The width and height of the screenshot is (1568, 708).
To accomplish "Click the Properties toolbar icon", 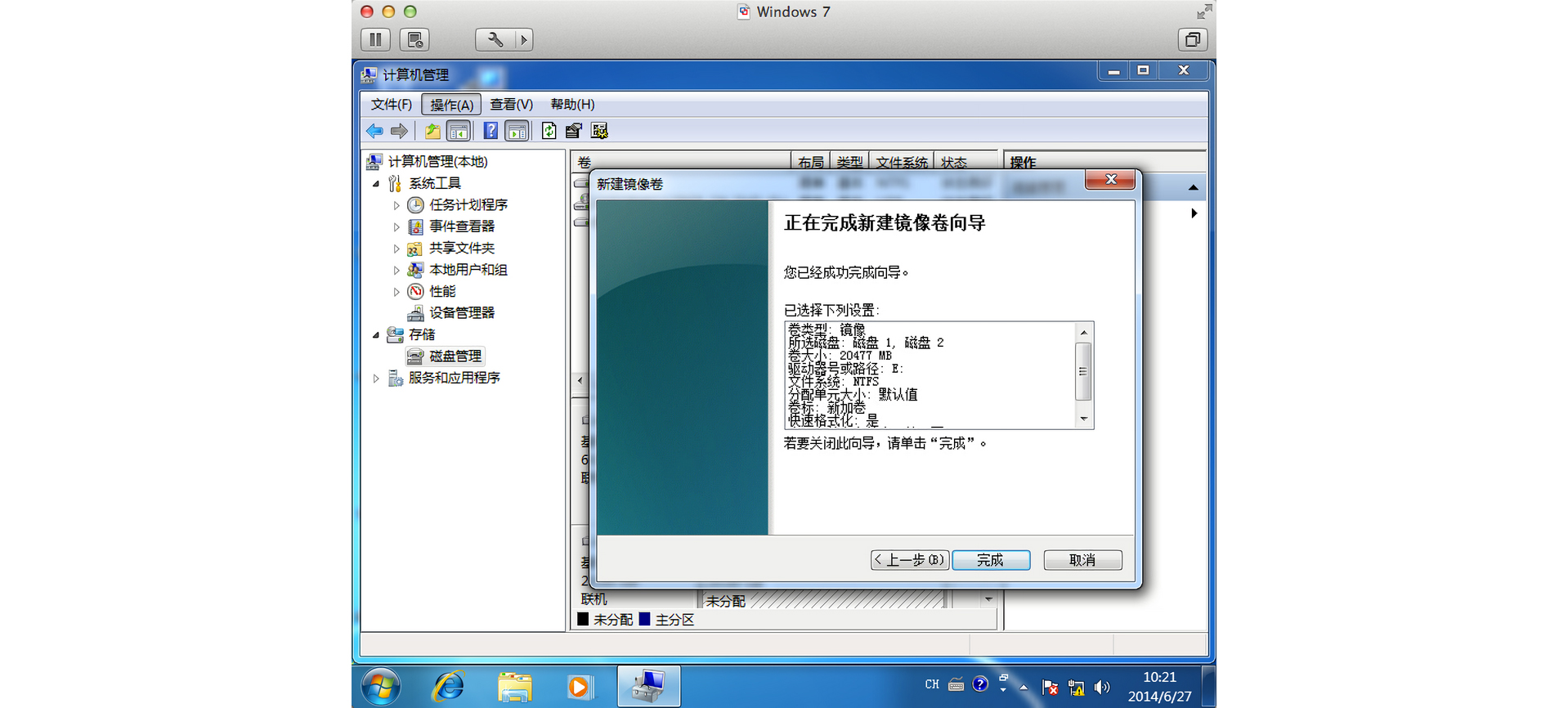I will point(574,131).
